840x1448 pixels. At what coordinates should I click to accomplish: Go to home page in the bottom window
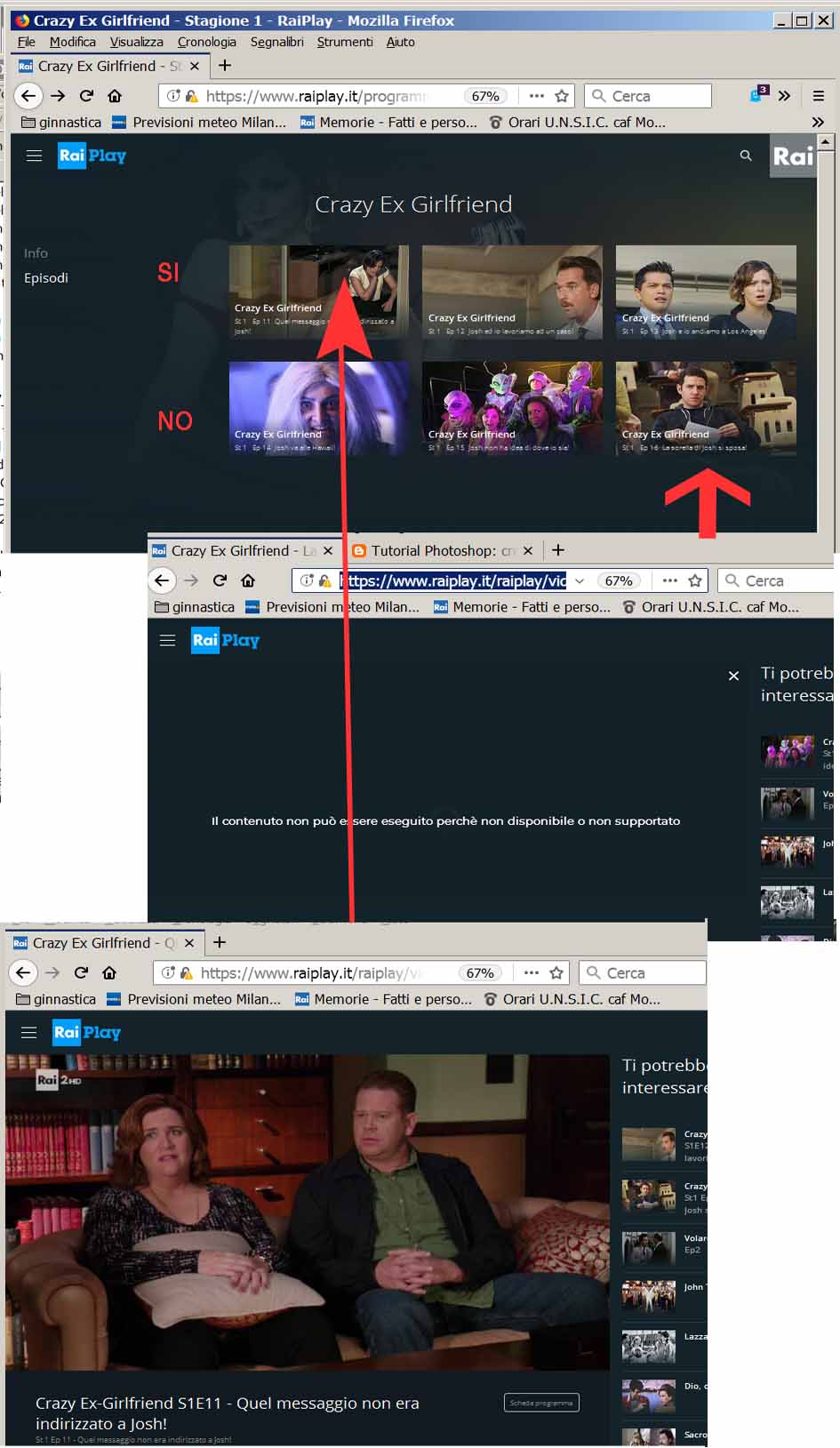tap(109, 972)
